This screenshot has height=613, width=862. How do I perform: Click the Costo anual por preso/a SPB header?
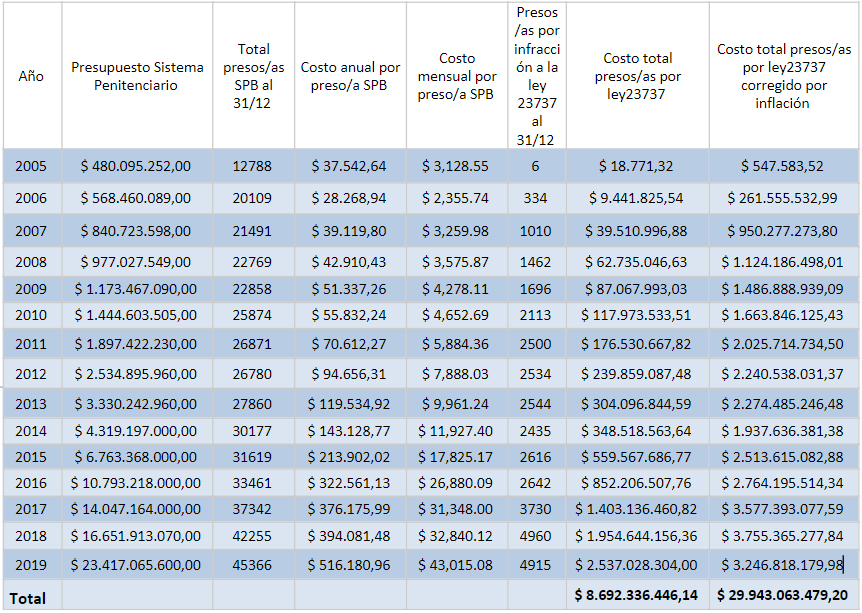click(350, 76)
